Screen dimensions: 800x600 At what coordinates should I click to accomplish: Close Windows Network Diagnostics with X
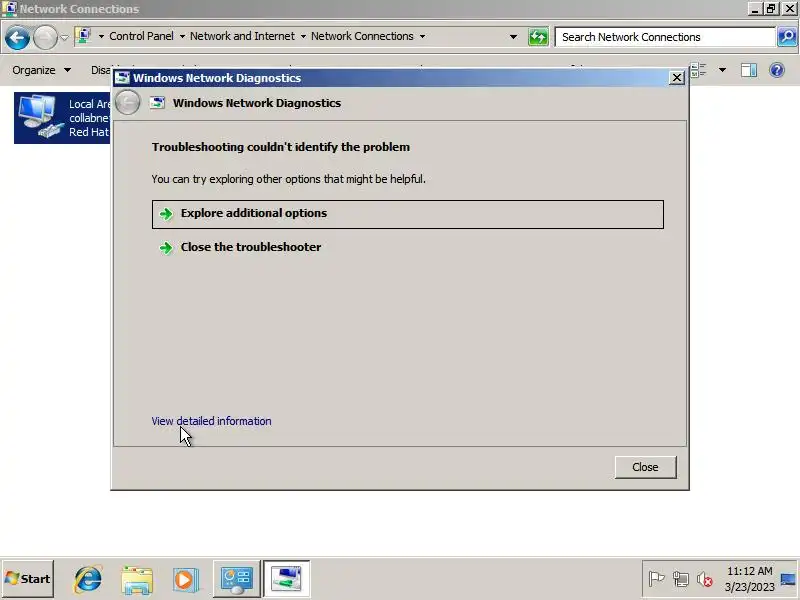pyautogui.click(x=677, y=78)
